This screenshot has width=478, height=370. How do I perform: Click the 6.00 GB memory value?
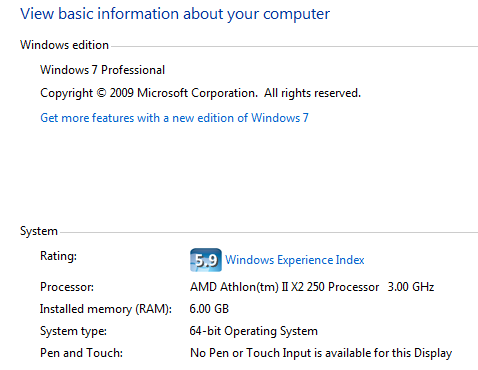pos(209,309)
